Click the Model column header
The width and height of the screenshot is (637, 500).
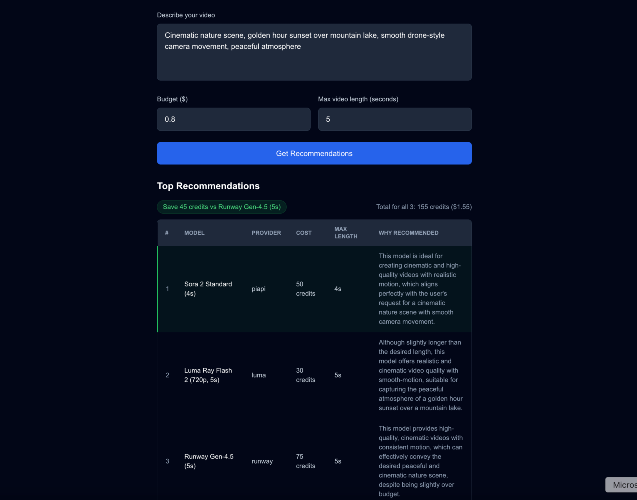195,233
